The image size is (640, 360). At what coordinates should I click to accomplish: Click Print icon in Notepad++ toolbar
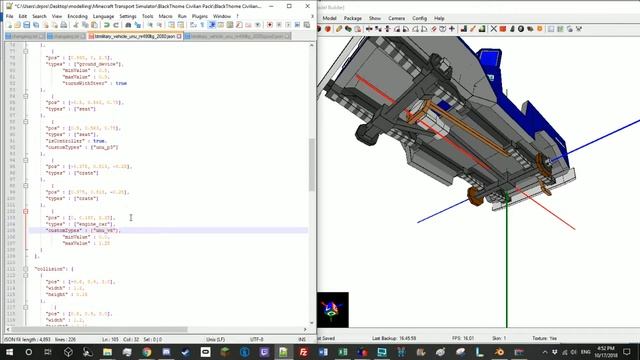coord(64,25)
